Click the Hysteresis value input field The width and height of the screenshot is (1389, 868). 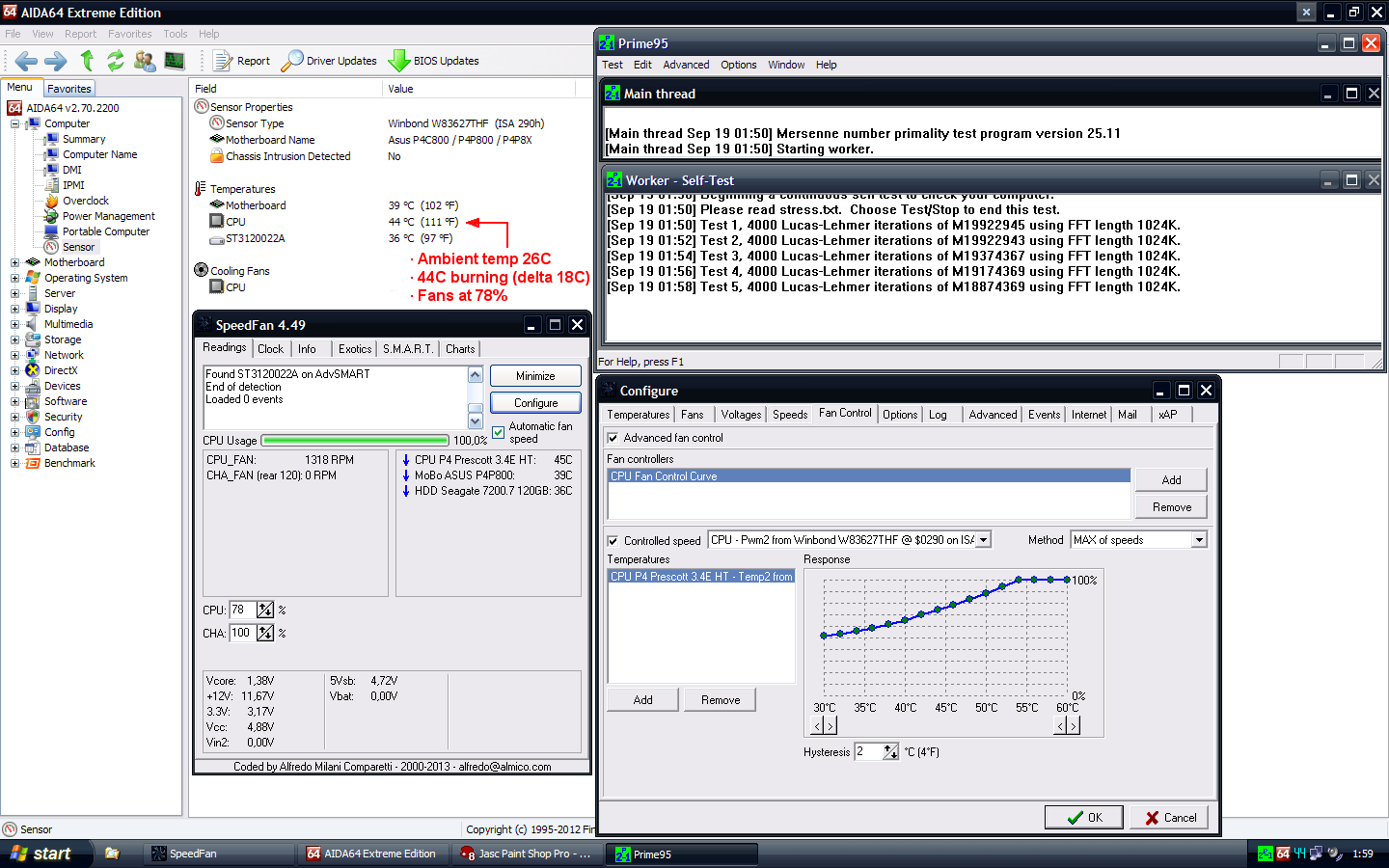pyautogui.click(x=868, y=751)
